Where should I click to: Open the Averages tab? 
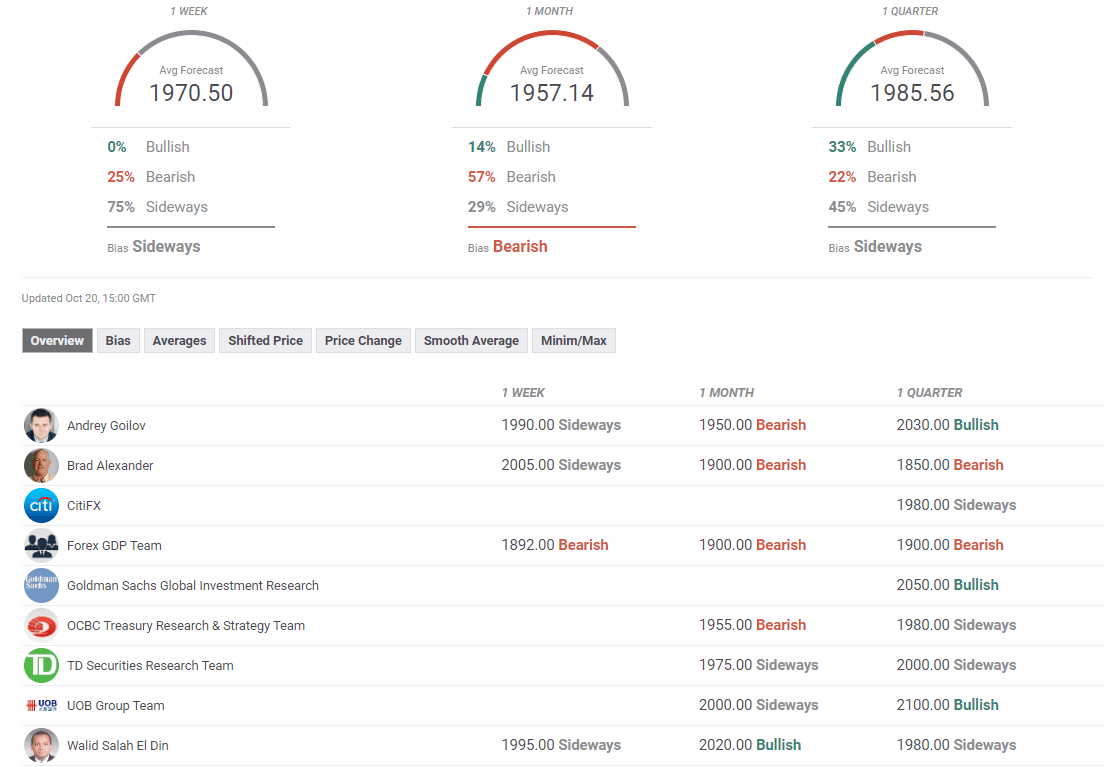pyautogui.click(x=179, y=341)
